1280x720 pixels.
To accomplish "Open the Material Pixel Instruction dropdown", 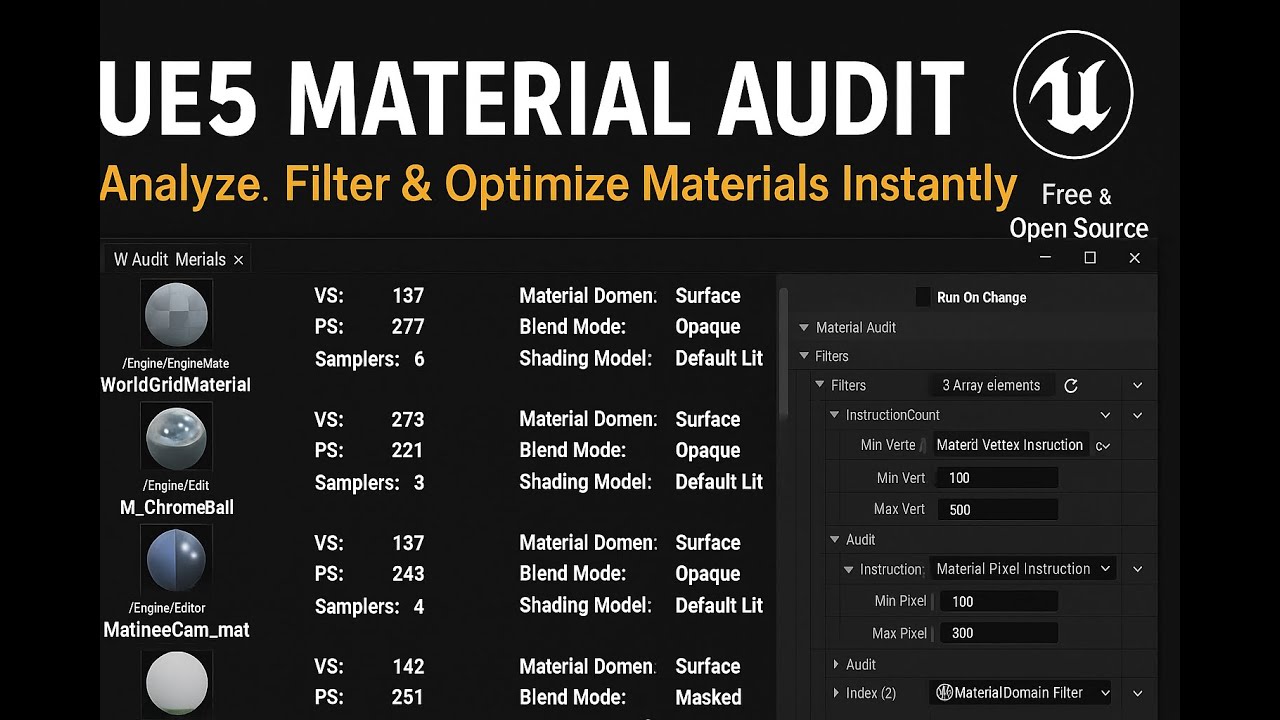I will tap(1022, 569).
